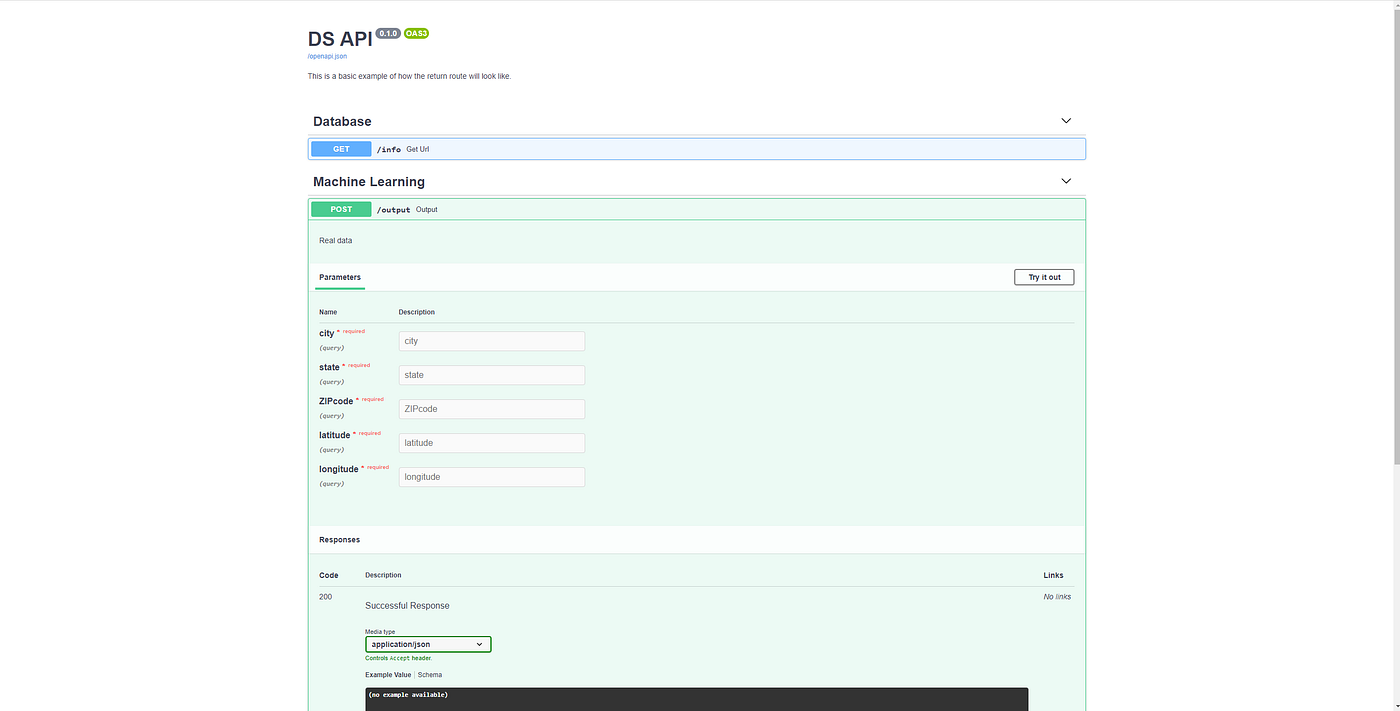Click the OAS3 badge
The image size is (1400, 711).
pos(416,33)
